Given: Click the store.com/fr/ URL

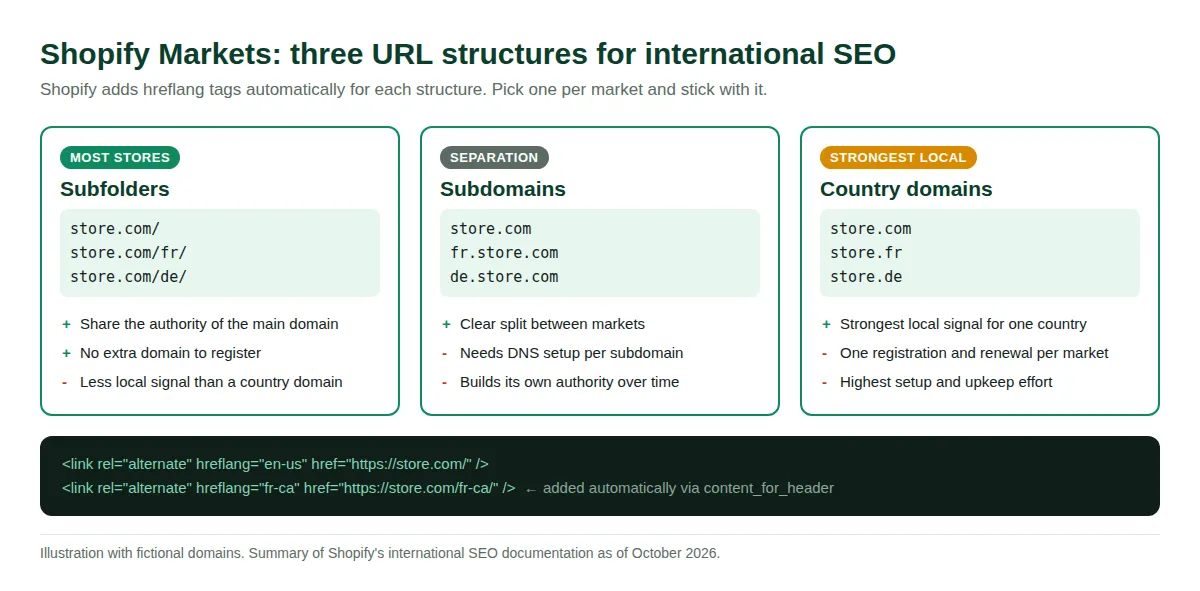Looking at the screenshot, I should pos(128,253).
